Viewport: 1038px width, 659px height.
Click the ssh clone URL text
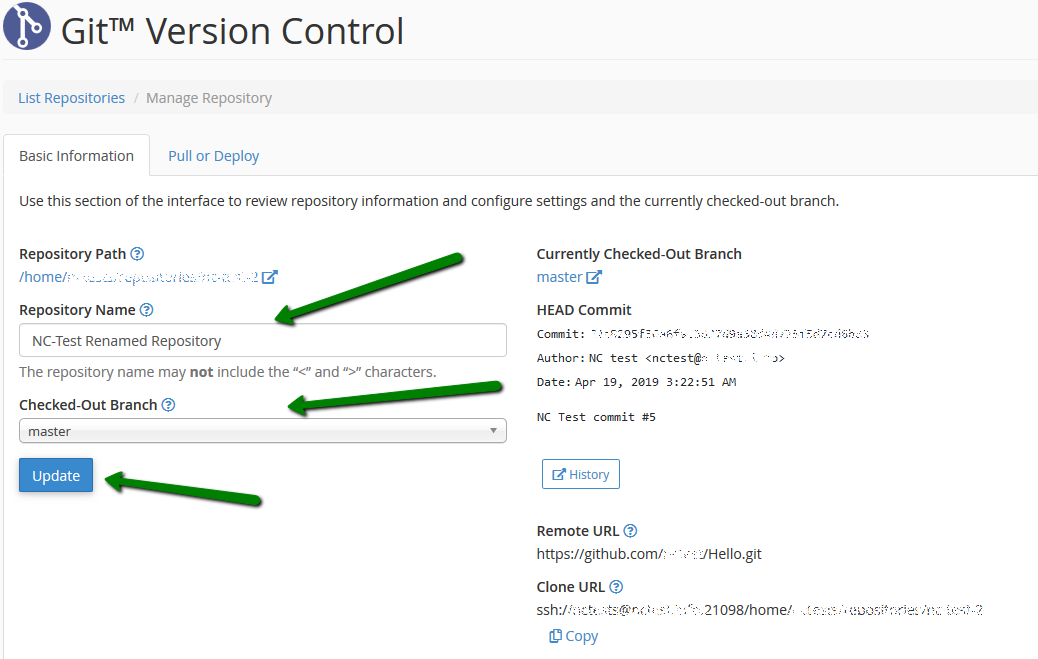[x=759, y=610]
